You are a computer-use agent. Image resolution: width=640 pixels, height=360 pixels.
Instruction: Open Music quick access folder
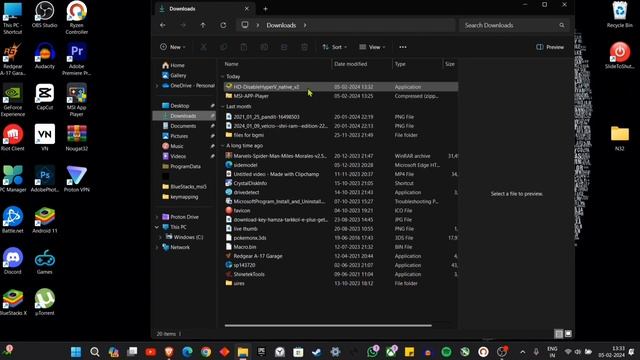[x=177, y=146]
